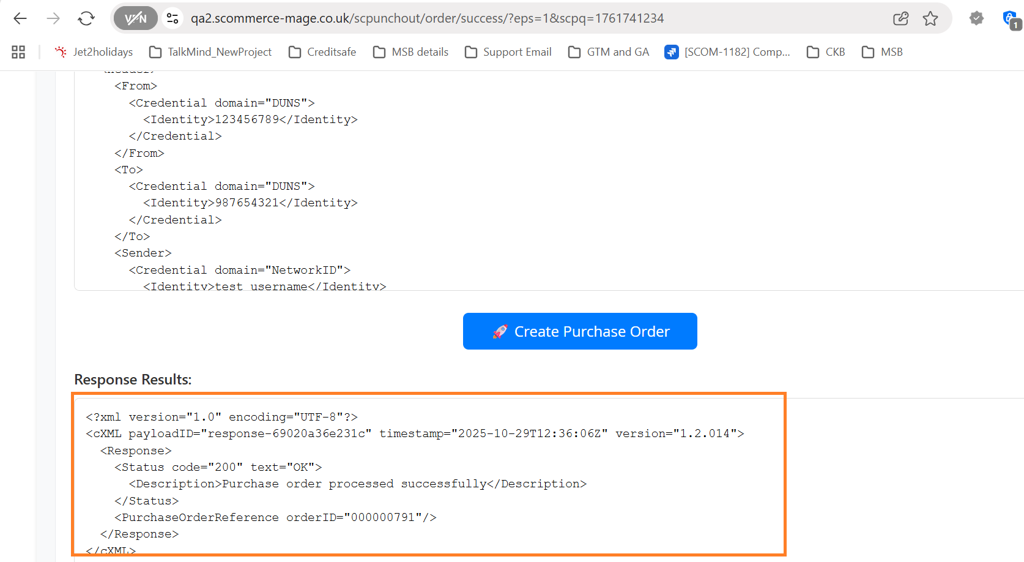Toggle the VPN badge in address bar
This screenshot has height=562, width=1024.
tap(135, 18)
